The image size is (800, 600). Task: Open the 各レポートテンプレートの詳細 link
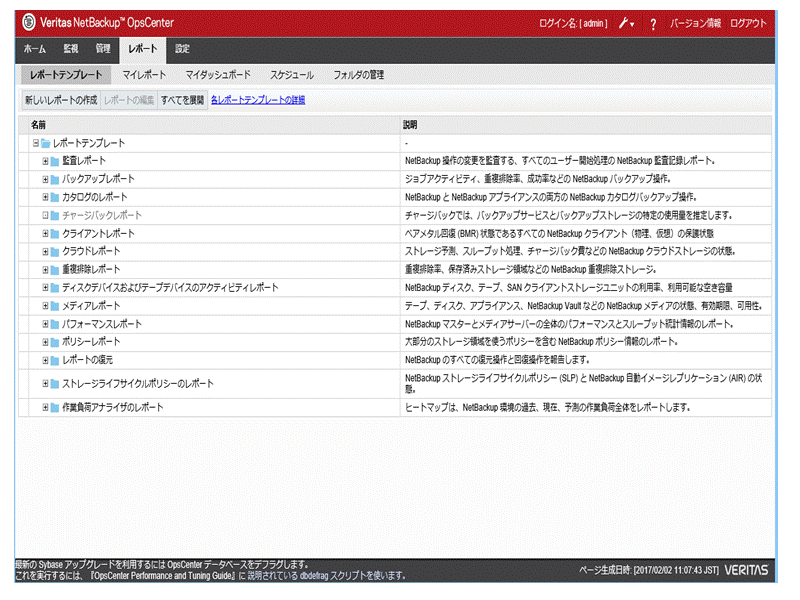tap(258, 100)
